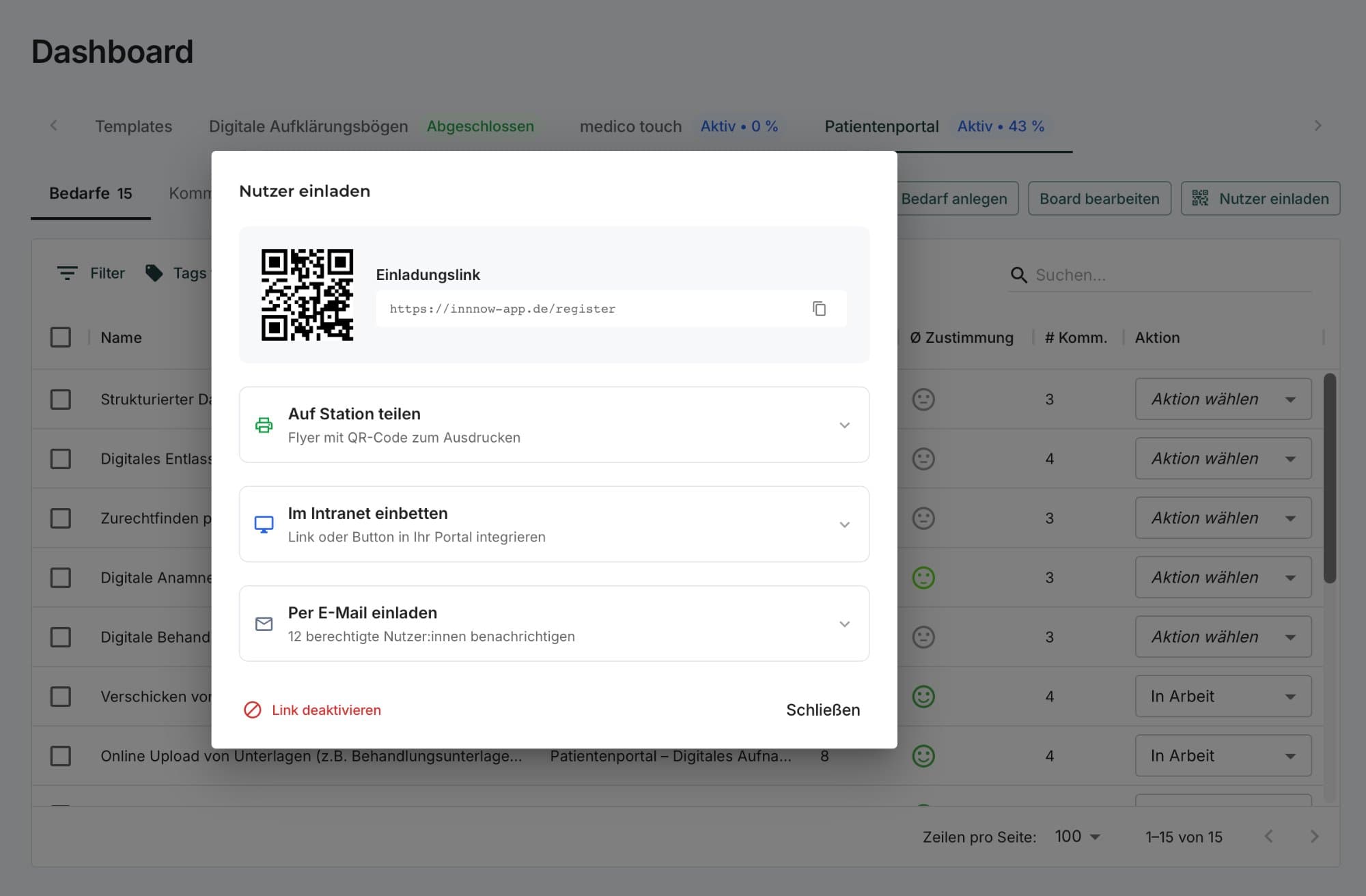Expand Per E-Mail einladen section
Screen dimensions: 1366x896
[x=844, y=624]
